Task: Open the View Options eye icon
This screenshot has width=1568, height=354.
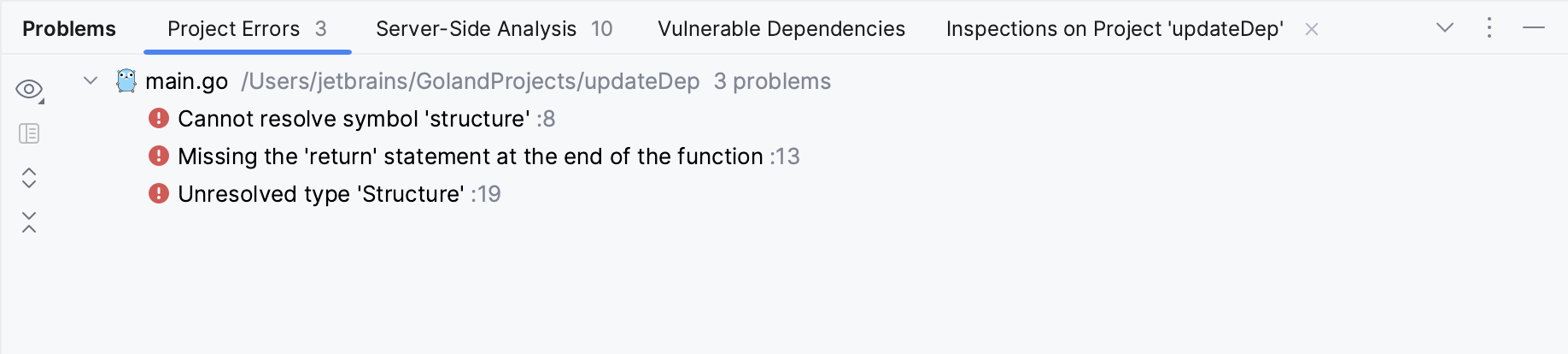Action: coord(29,89)
